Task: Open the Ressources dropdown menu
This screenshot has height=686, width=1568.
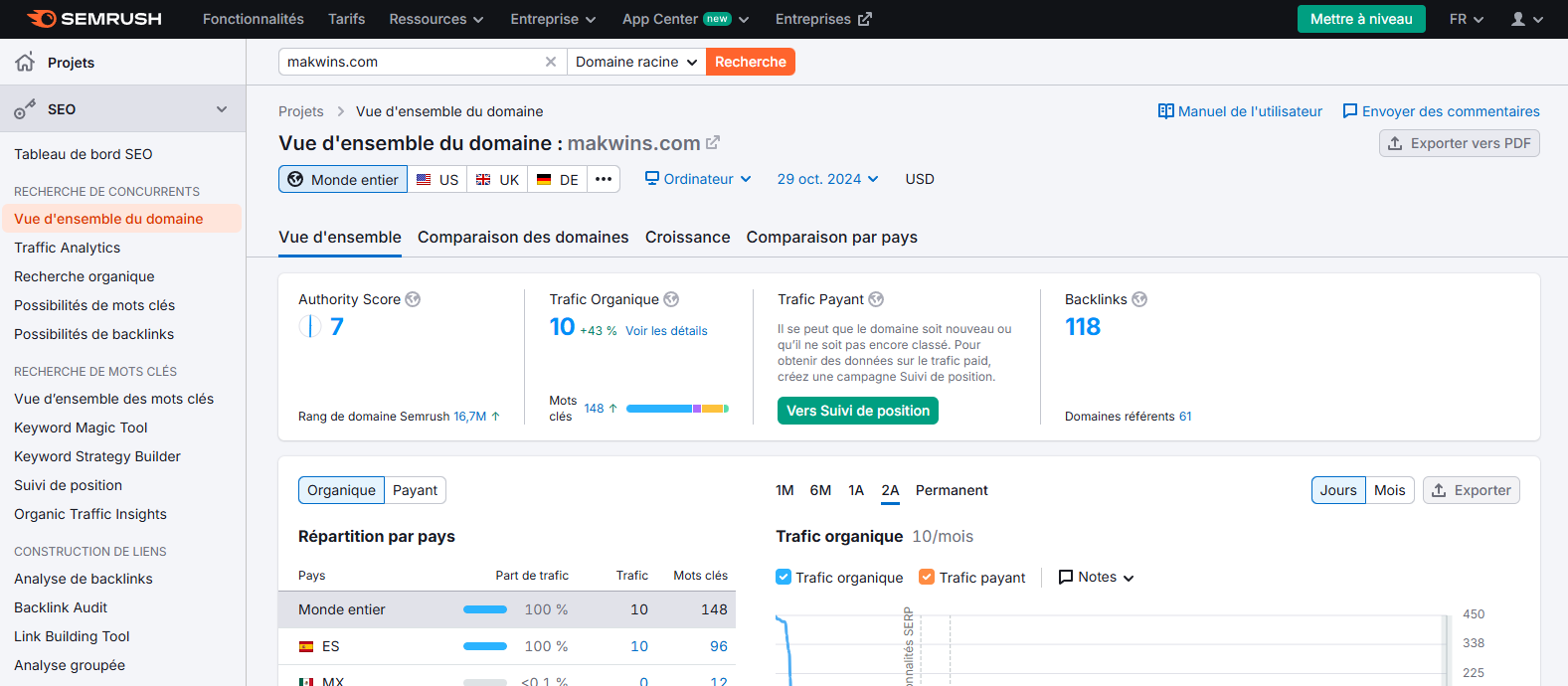Action: pos(436,19)
